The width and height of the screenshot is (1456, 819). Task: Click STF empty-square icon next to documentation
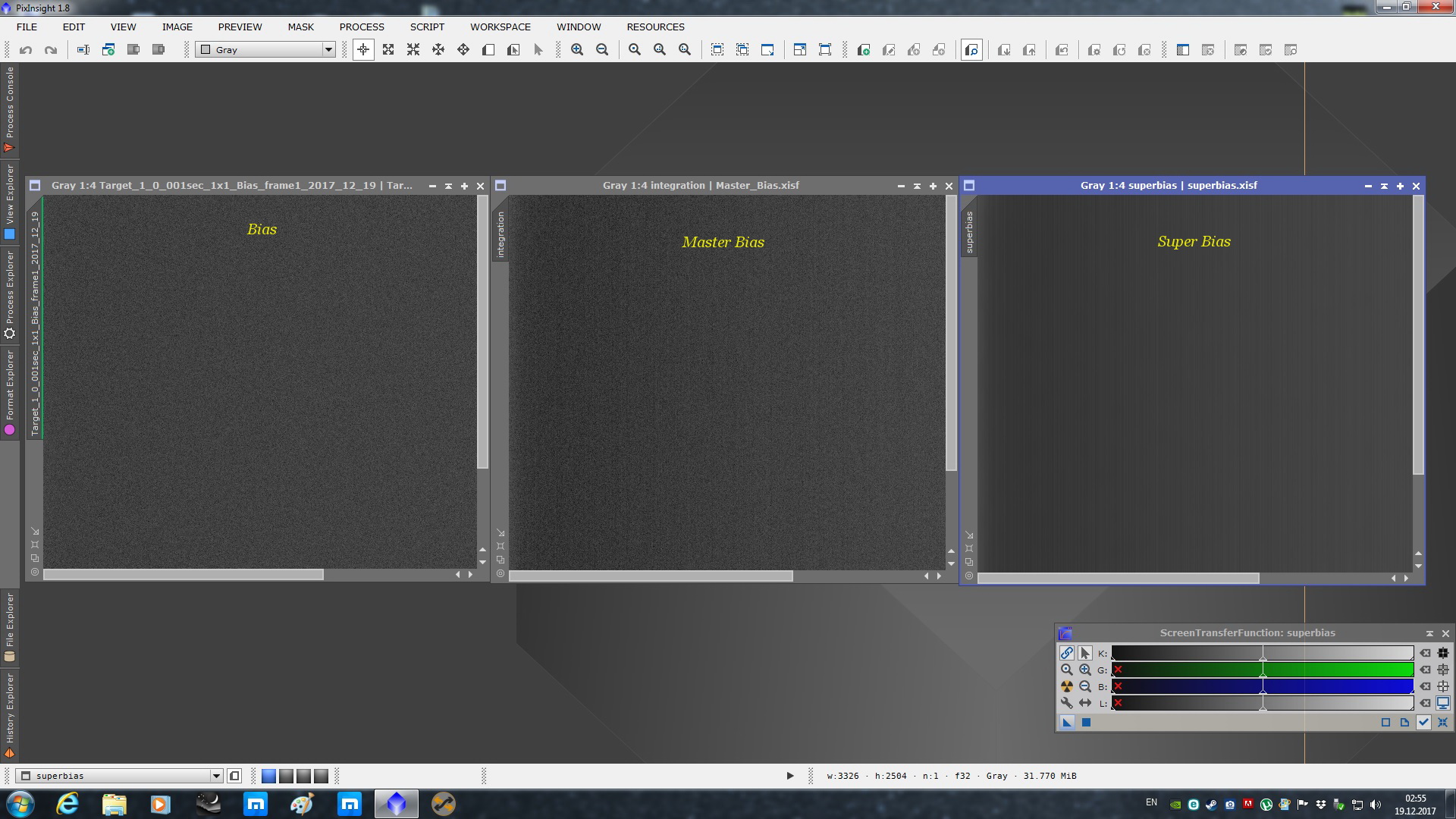(1385, 723)
